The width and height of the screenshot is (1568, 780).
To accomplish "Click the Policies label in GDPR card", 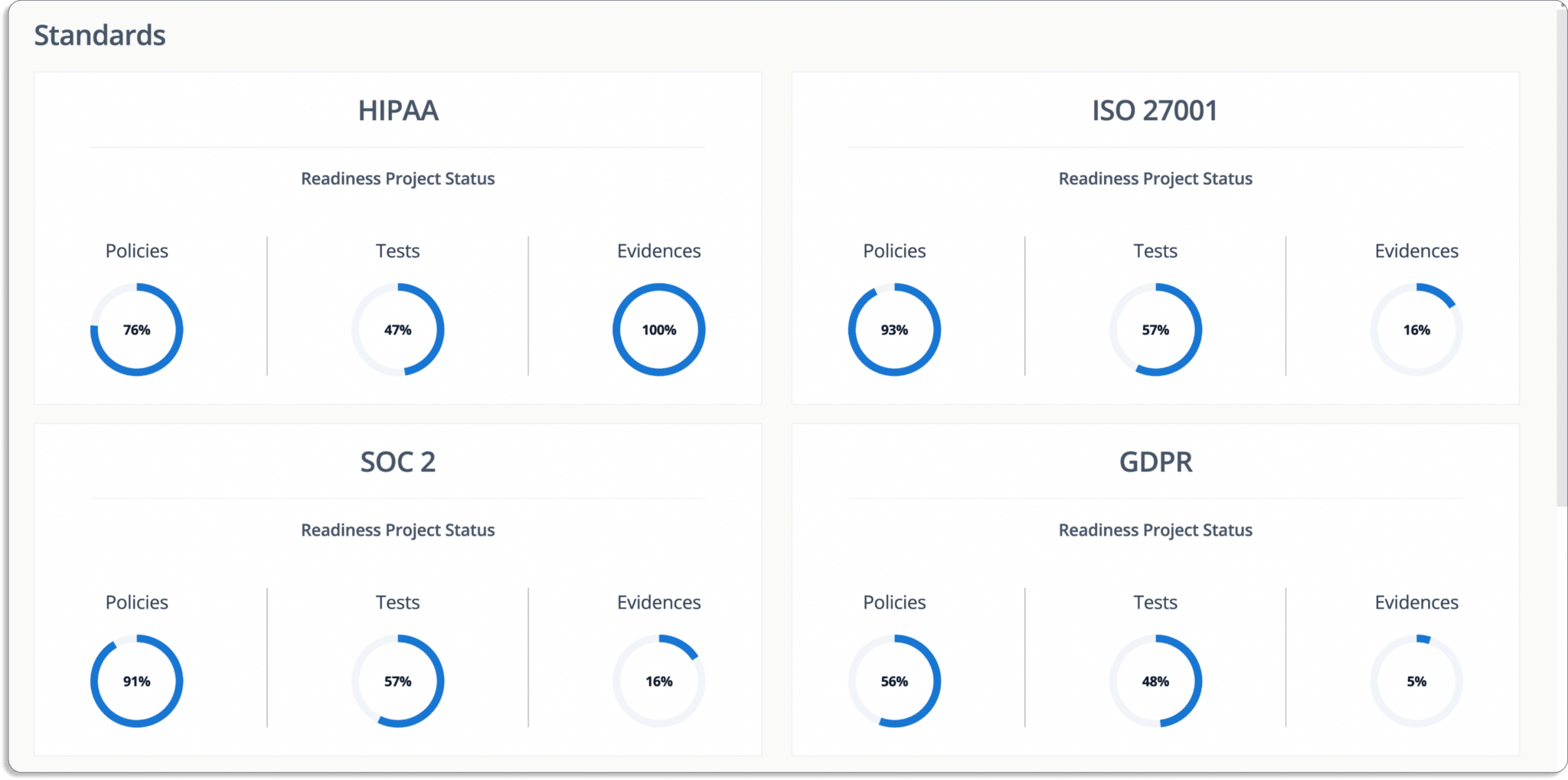I will click(894, 602).
